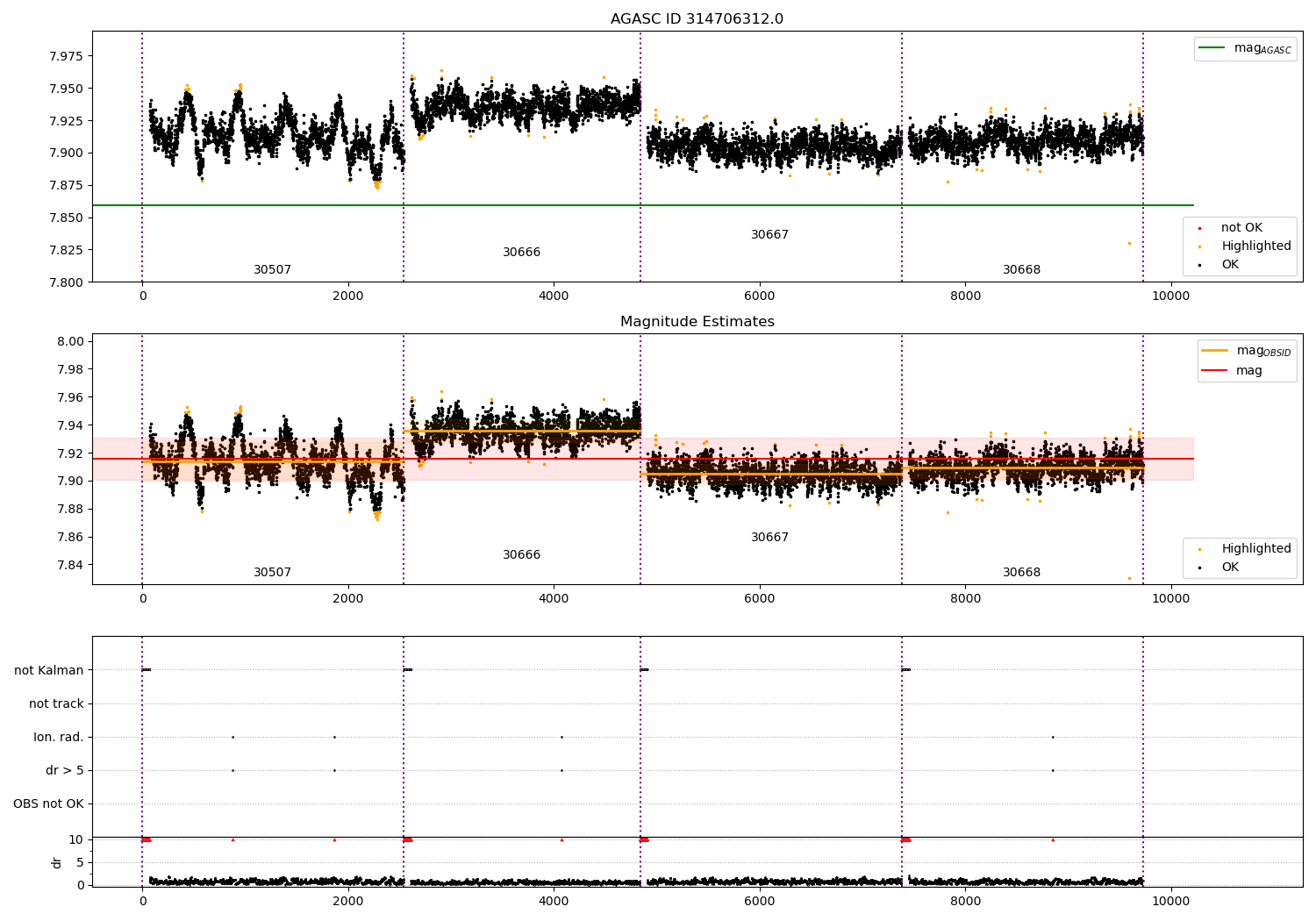The height and width of the screenshot is (921, 1316).
Task: Click the 7.92 y-axis tick in the middle plot
Action: tap(70, 453)
